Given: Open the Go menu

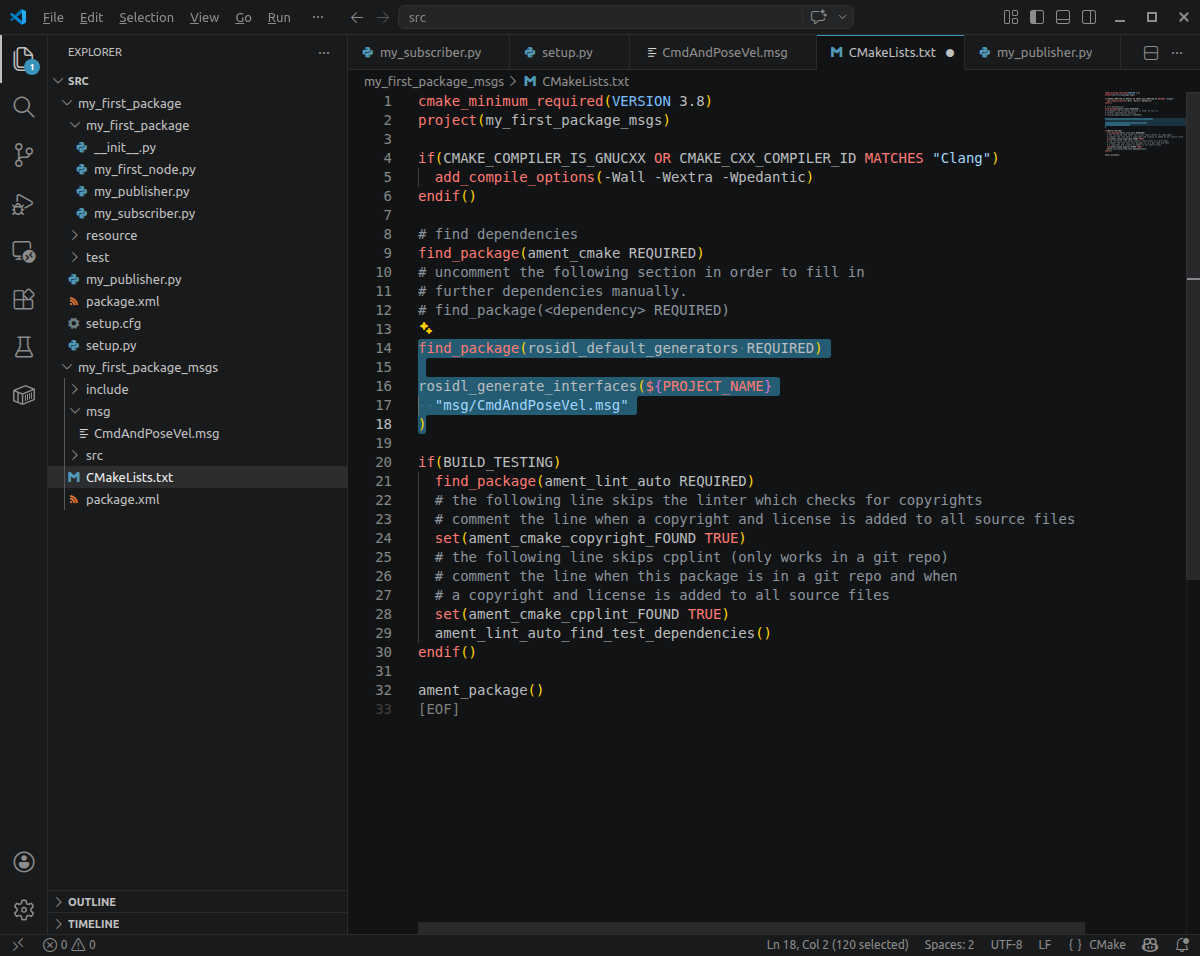Looking at the screenshot, I should point(243,17).
